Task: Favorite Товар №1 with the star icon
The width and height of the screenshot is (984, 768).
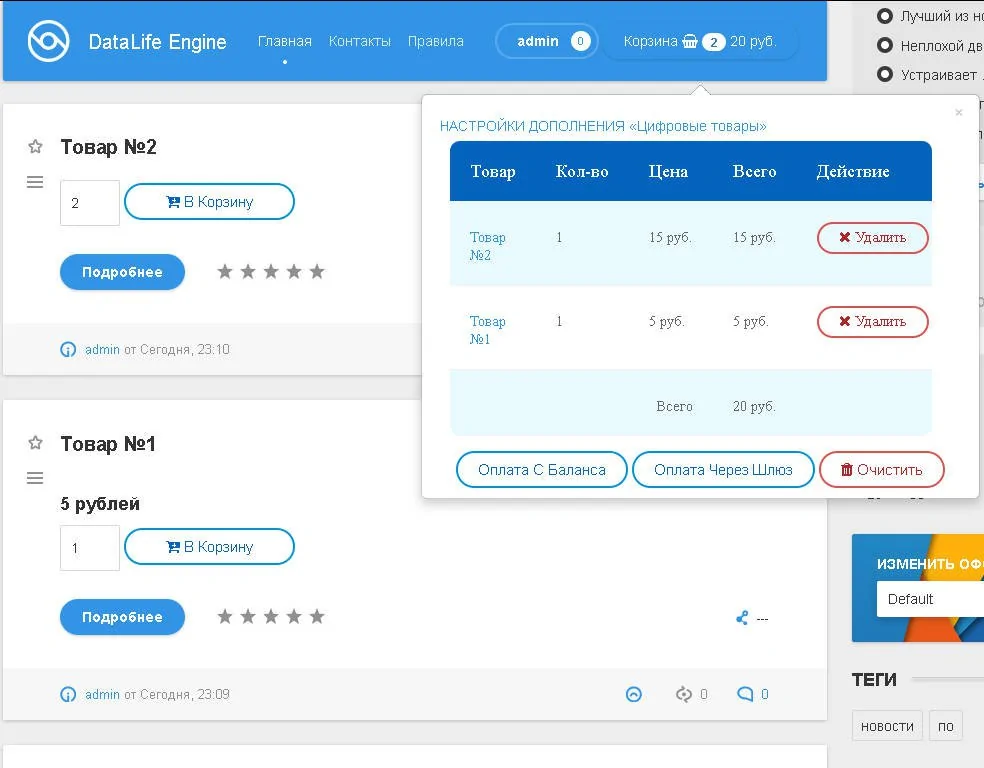Action: point(35,443)
